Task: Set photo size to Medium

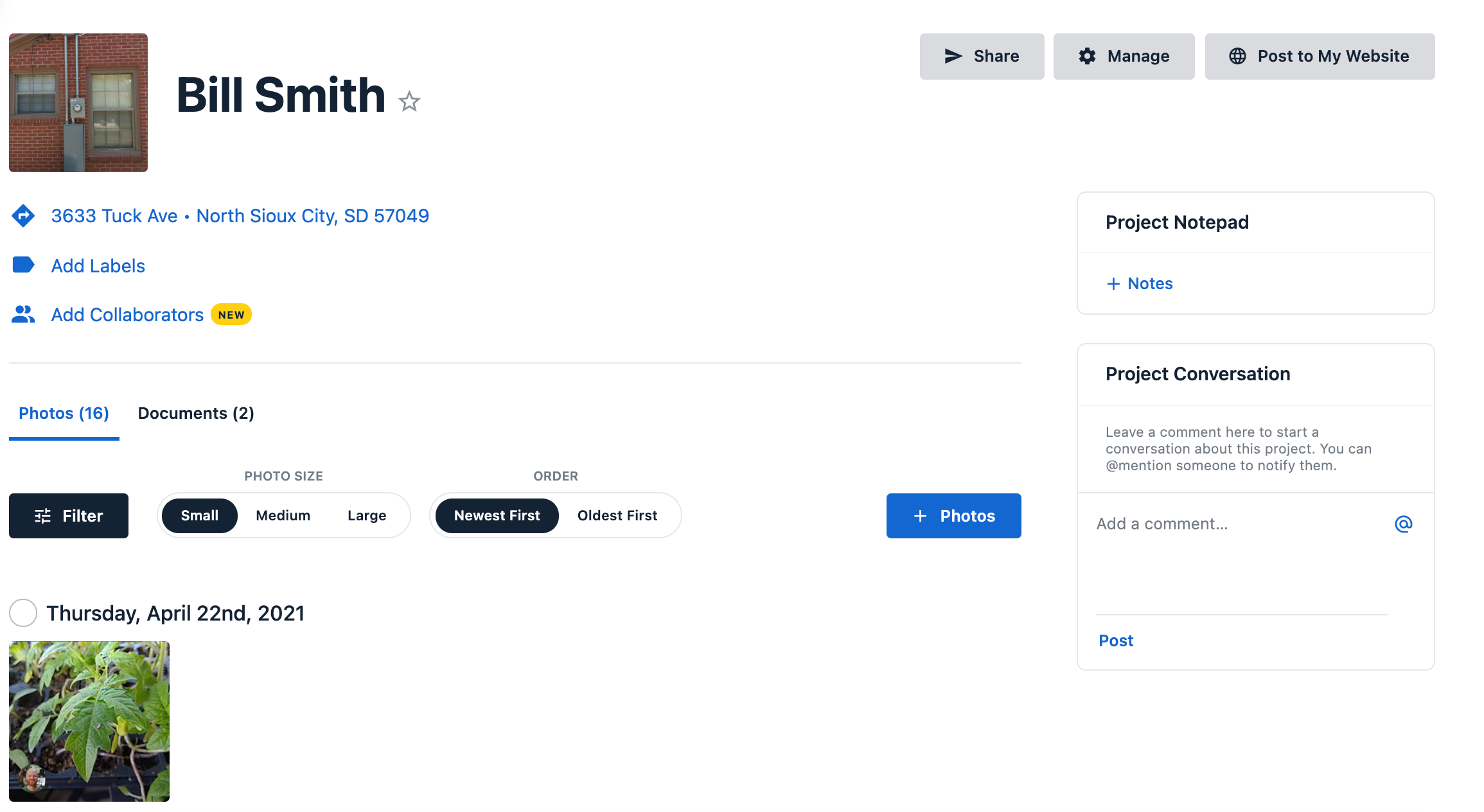Action: [x=283, y=516]
